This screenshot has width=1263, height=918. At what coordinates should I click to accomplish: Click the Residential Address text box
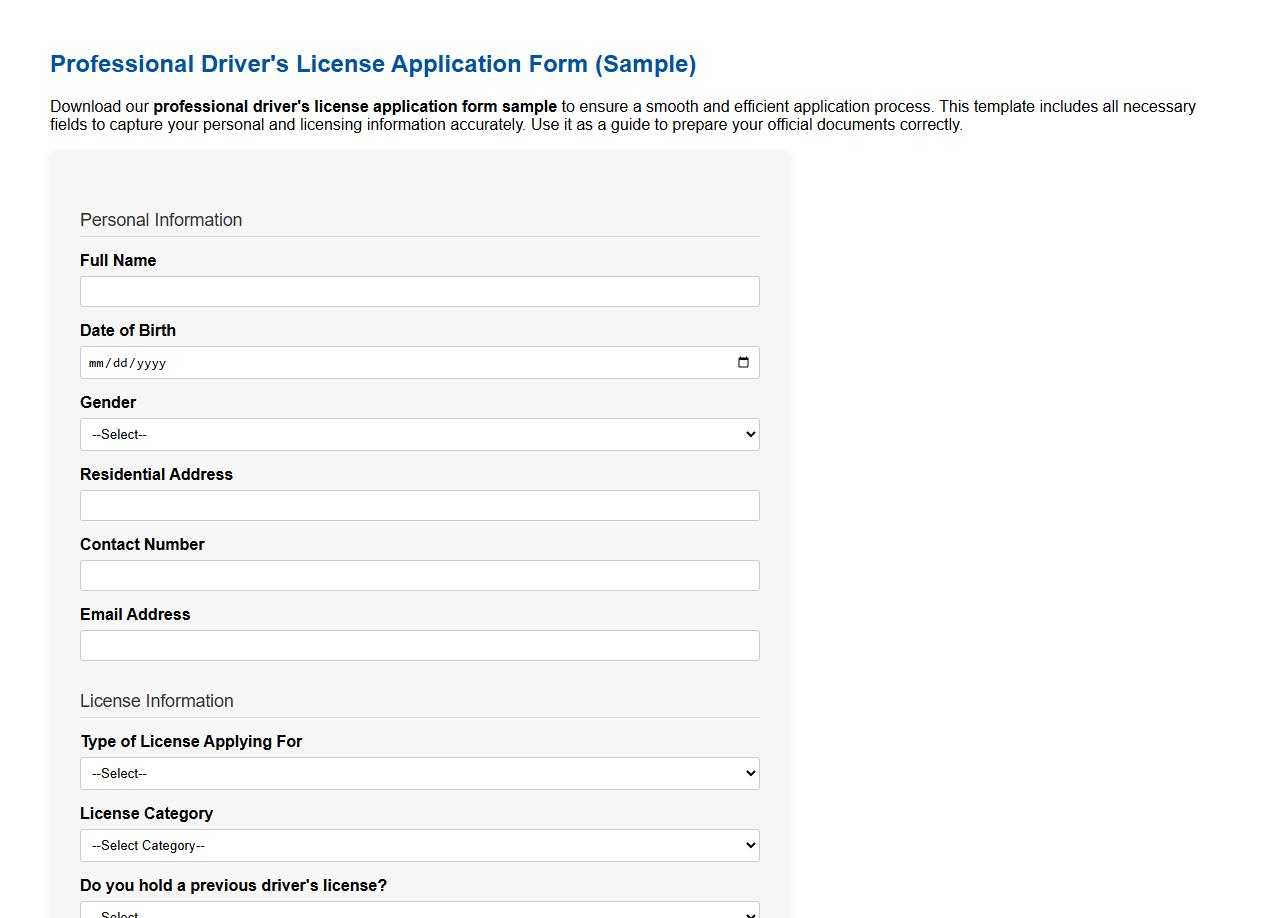(419, 505)
